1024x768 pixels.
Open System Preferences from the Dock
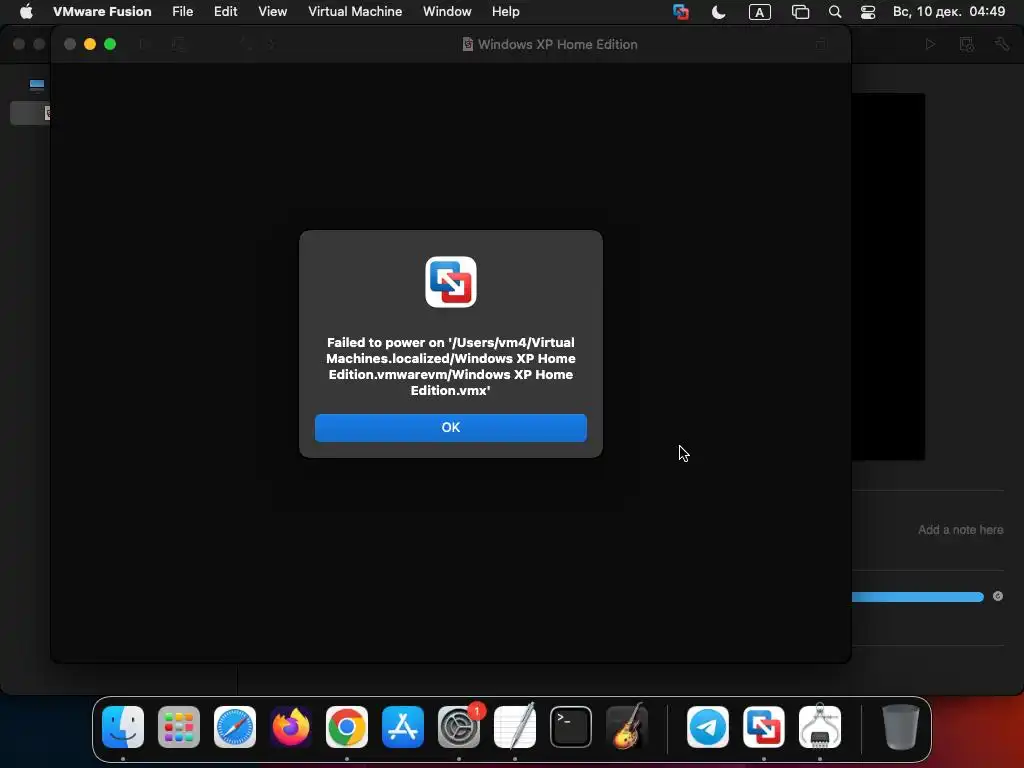pos(459,727)
